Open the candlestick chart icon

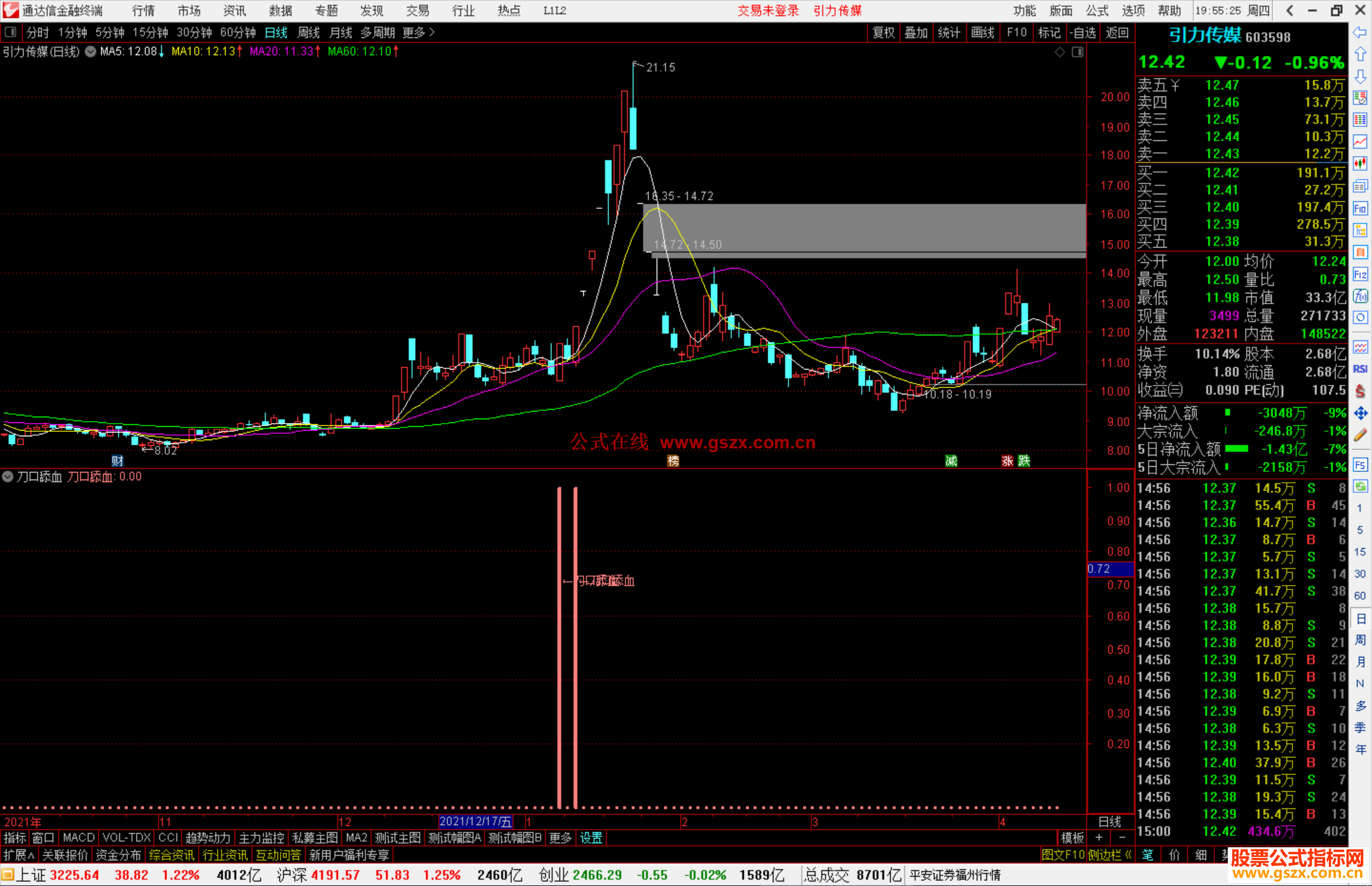pos(1360,163)
